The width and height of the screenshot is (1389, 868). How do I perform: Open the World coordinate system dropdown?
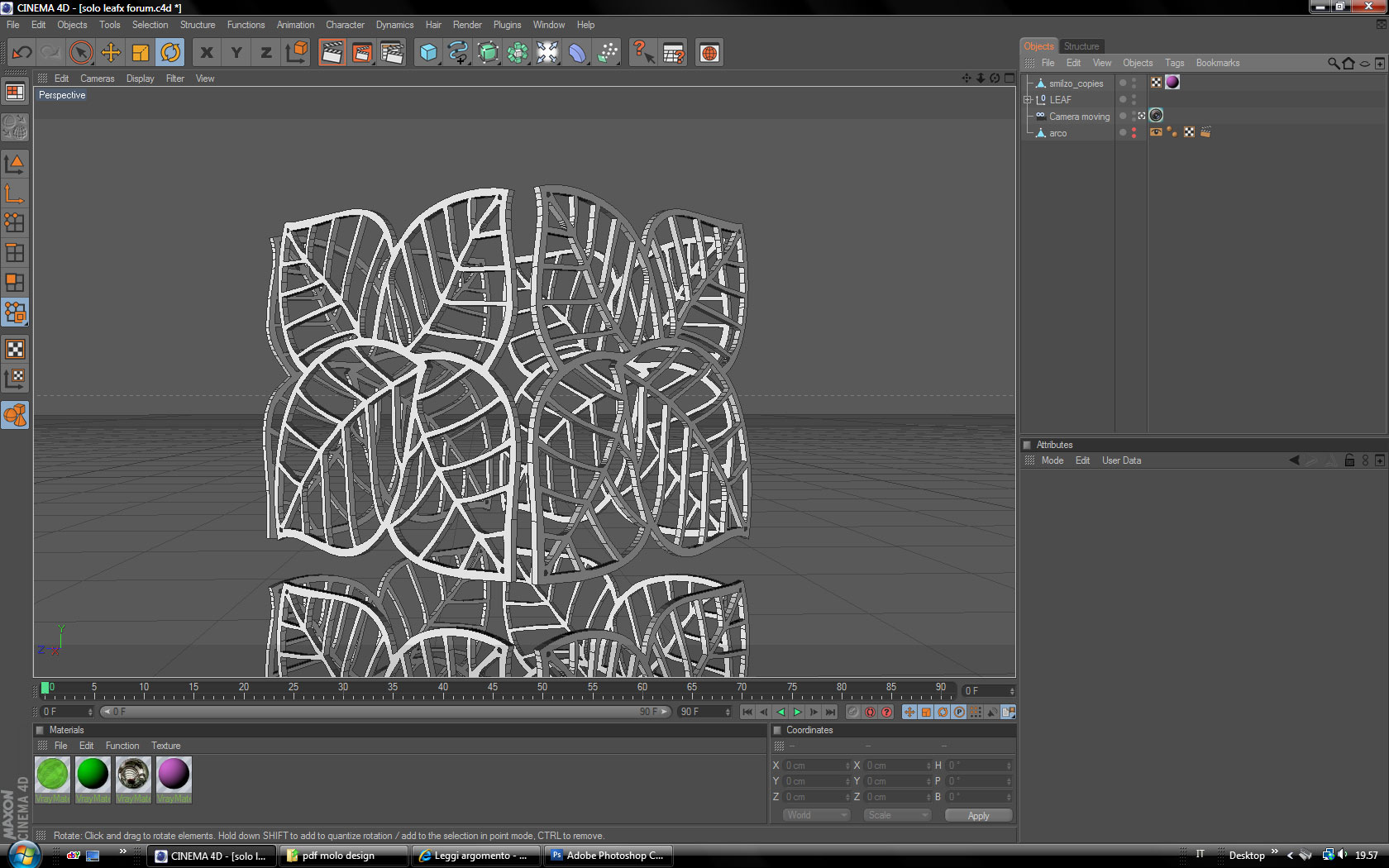tap(816, 815)
